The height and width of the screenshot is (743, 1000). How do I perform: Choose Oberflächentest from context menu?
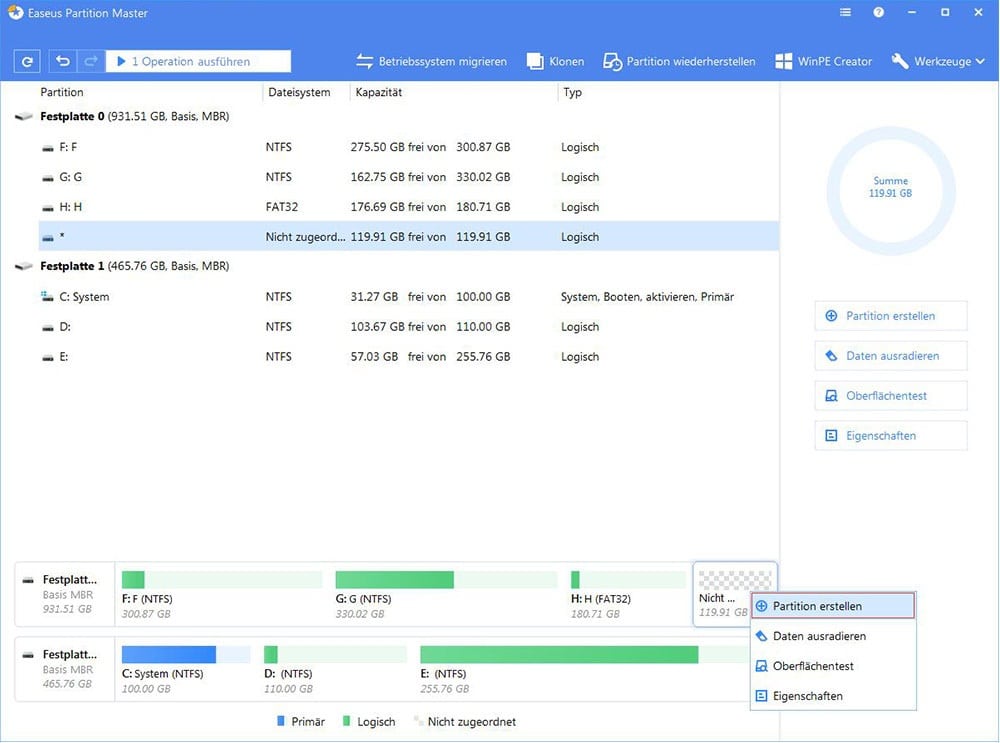(834, 666)
